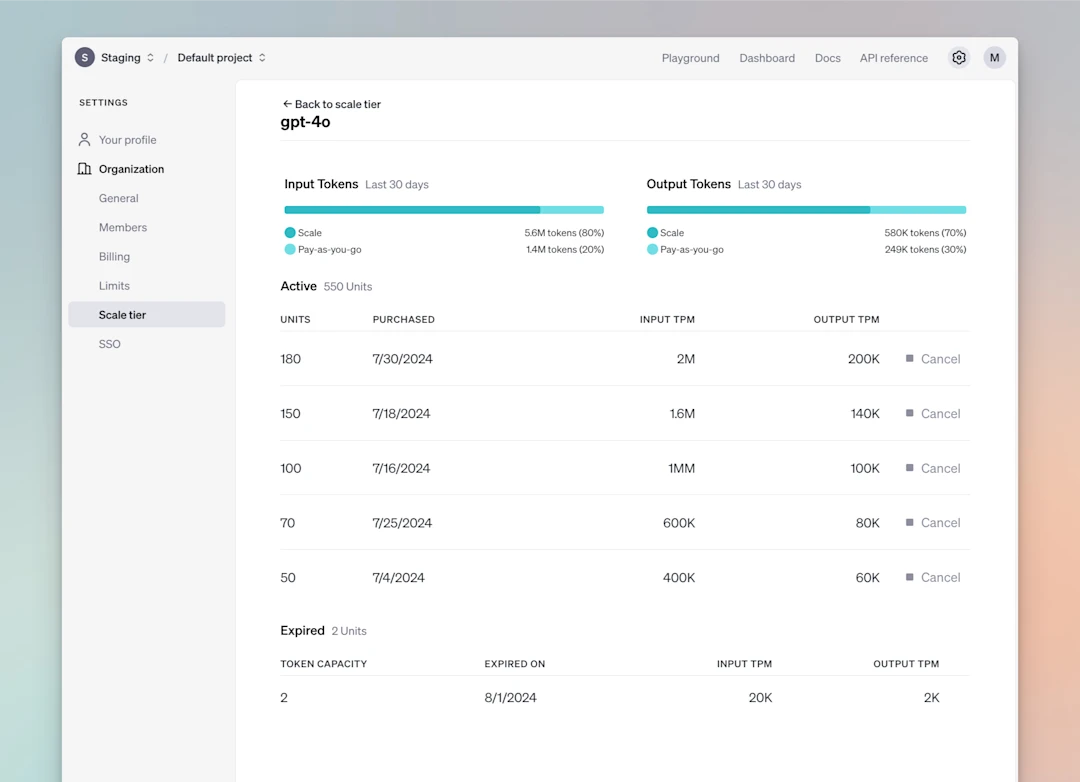The width and height of the screenshot is (1080, 782).
Task: Open the Playground from the top navigation
Action: [690, 57]
